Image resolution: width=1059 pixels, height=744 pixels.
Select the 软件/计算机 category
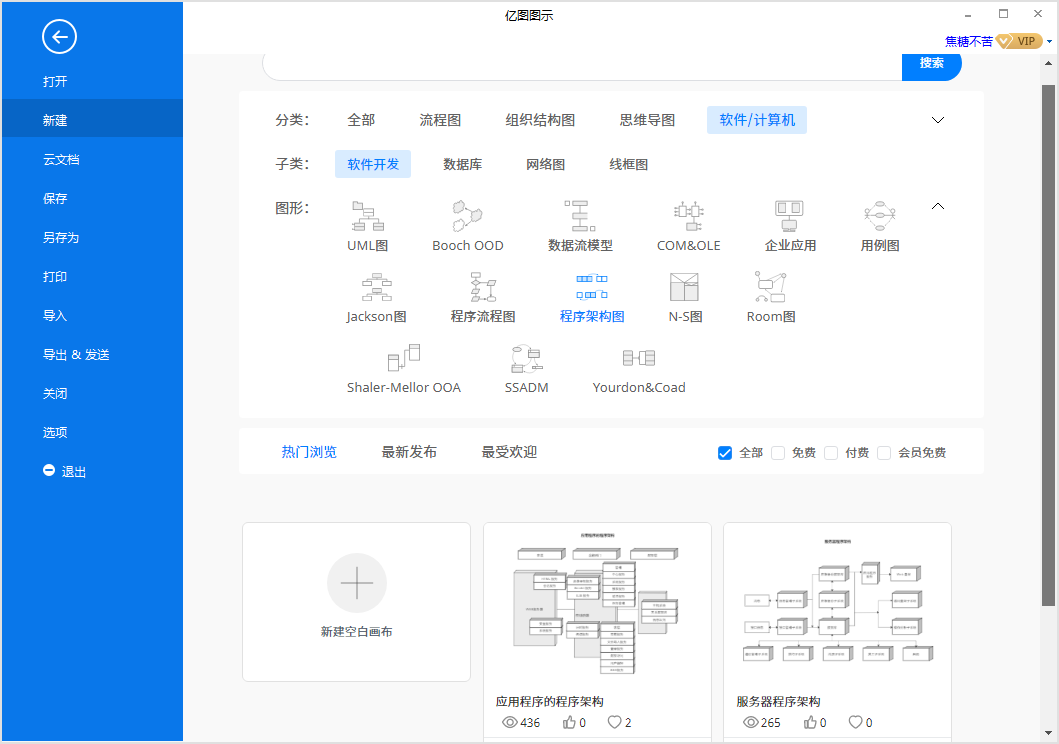pyautogui.click(x=757, y=120)
